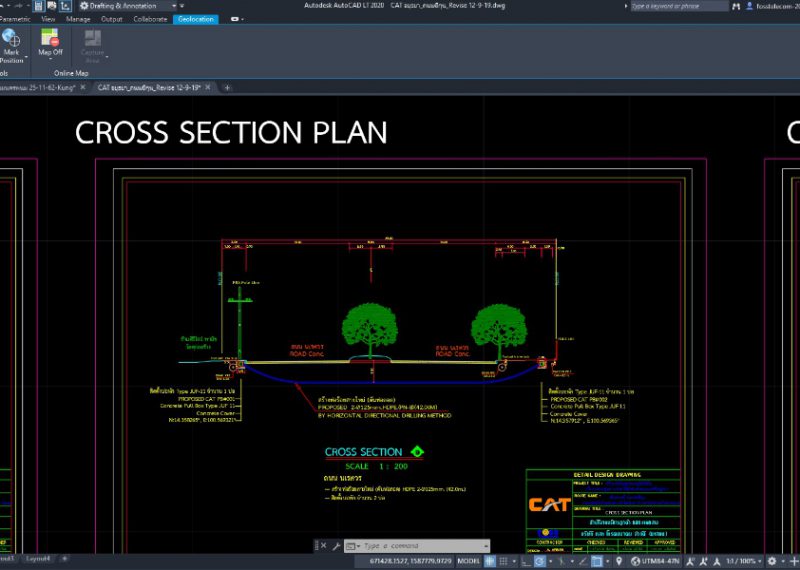Click the CROSS SECTION PLAN heading text
The image size is (800, 570).
[231, 133]
